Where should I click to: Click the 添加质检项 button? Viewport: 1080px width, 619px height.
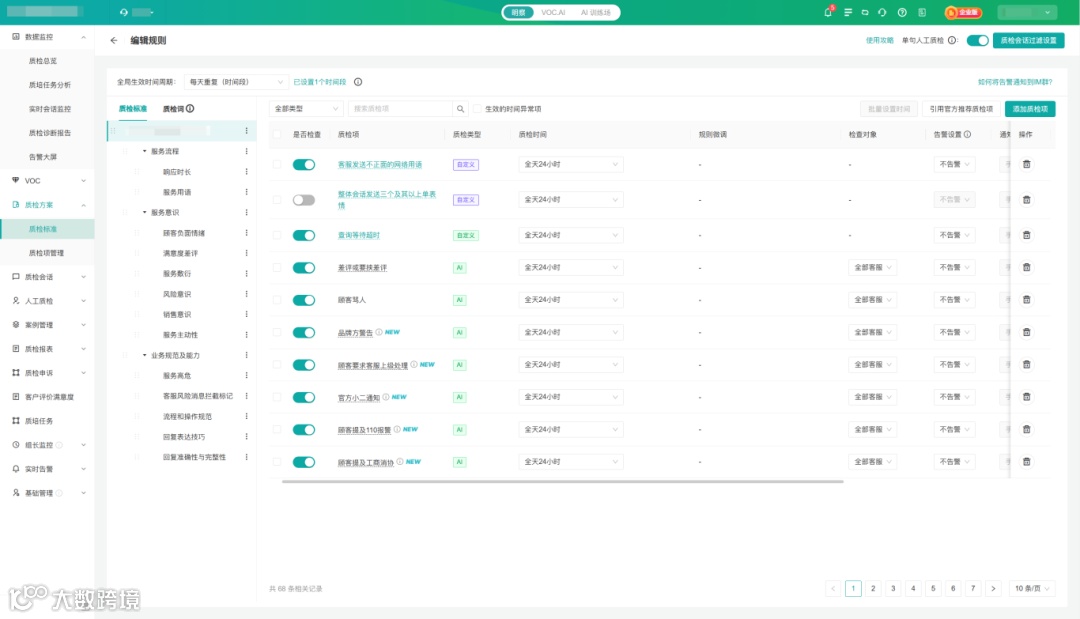1030,109
